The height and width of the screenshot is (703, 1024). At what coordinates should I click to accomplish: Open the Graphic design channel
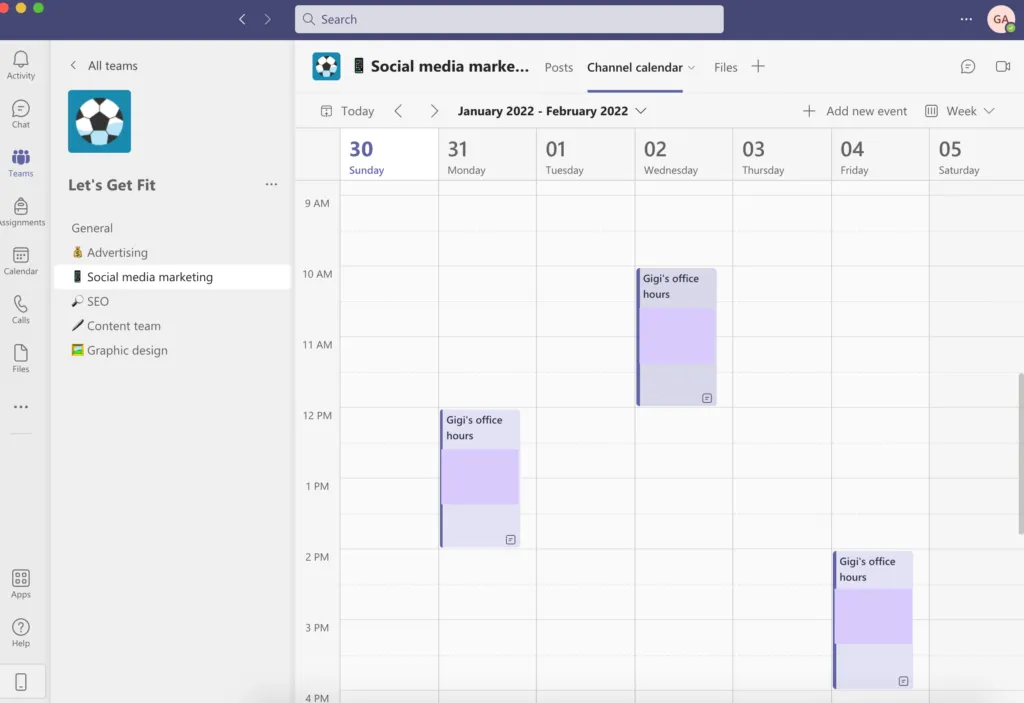pos(172,350)
